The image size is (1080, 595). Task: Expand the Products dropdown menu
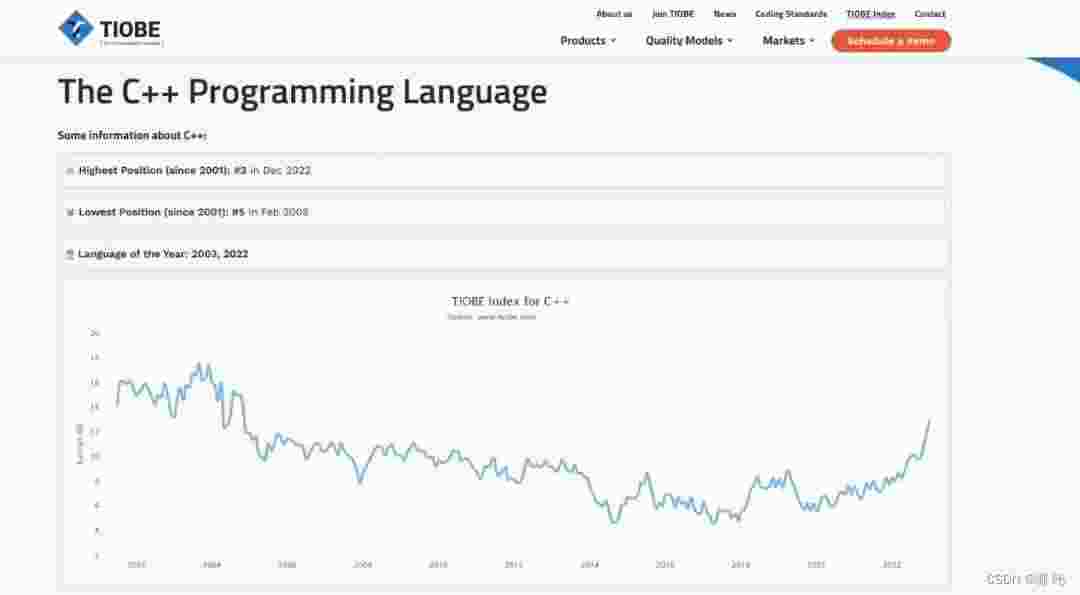pos(588,41)
